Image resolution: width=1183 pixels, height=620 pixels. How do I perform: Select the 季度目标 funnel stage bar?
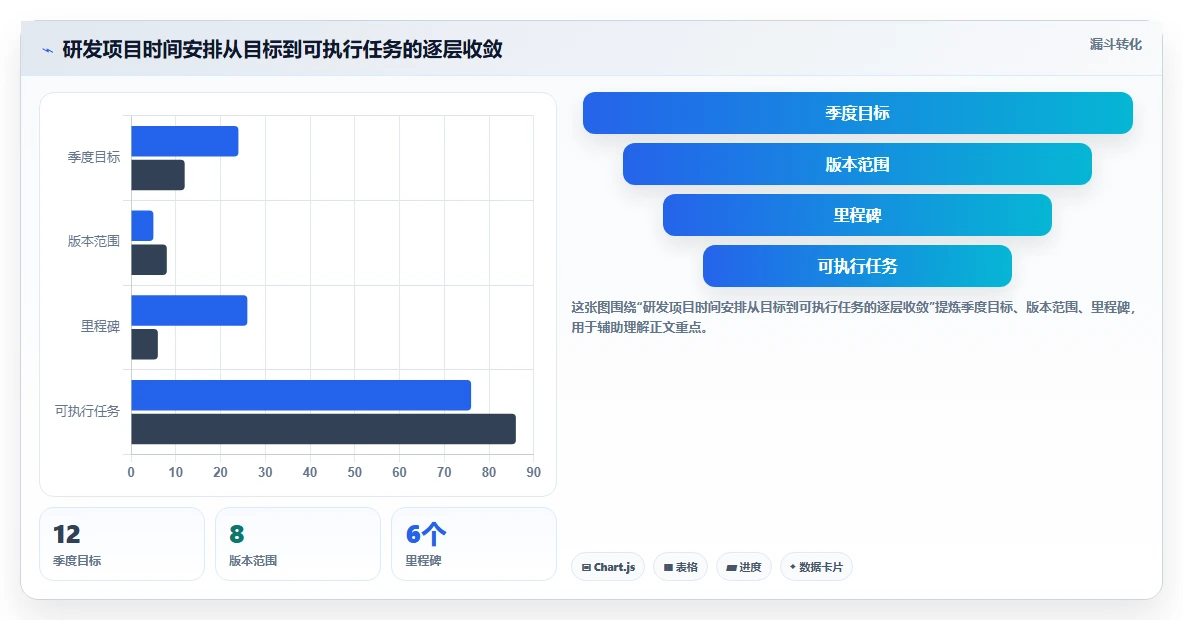tap(857, 113)
